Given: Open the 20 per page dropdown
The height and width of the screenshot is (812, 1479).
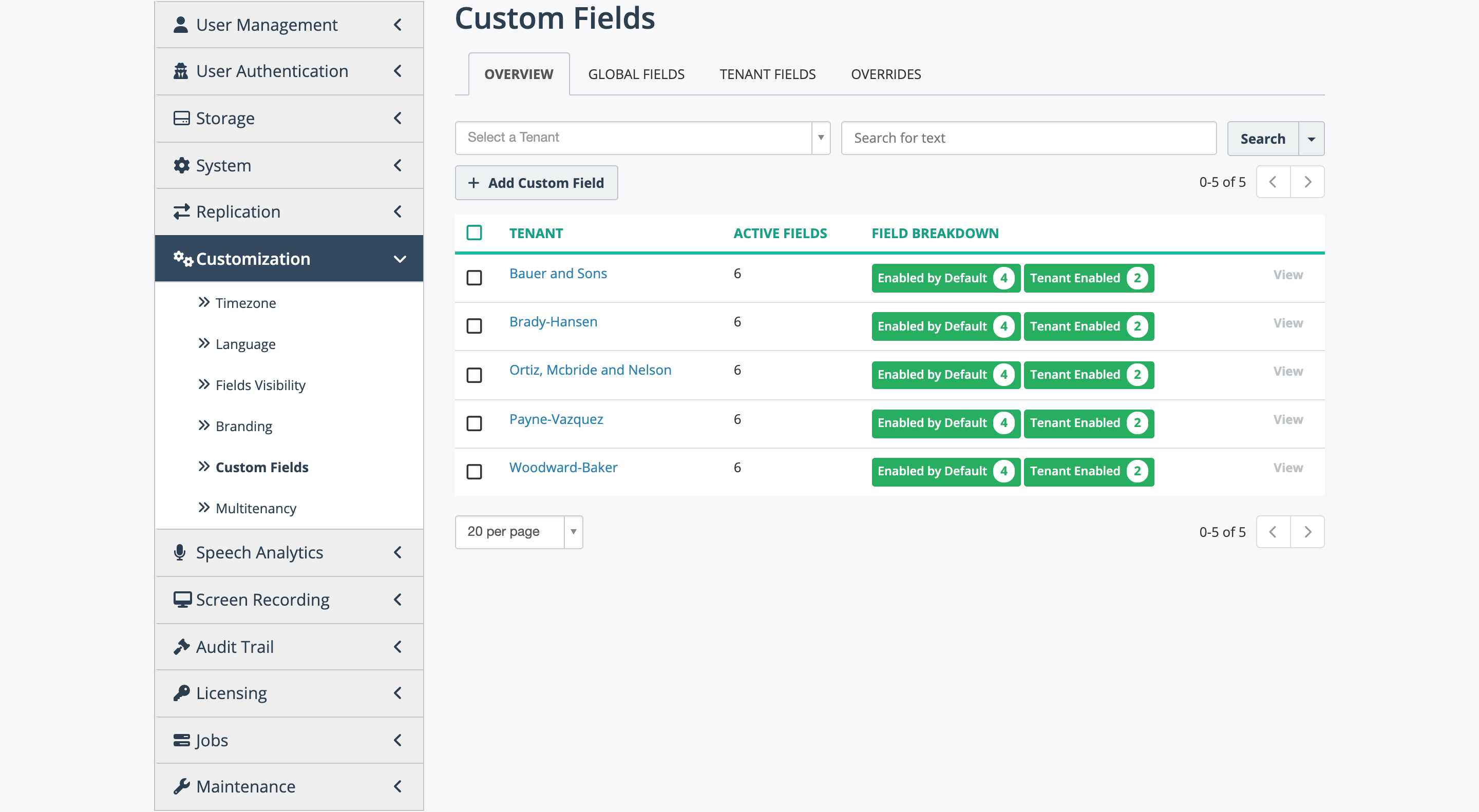Looking at the screenshot, I should pyautogui.click(x=519, y=532).
